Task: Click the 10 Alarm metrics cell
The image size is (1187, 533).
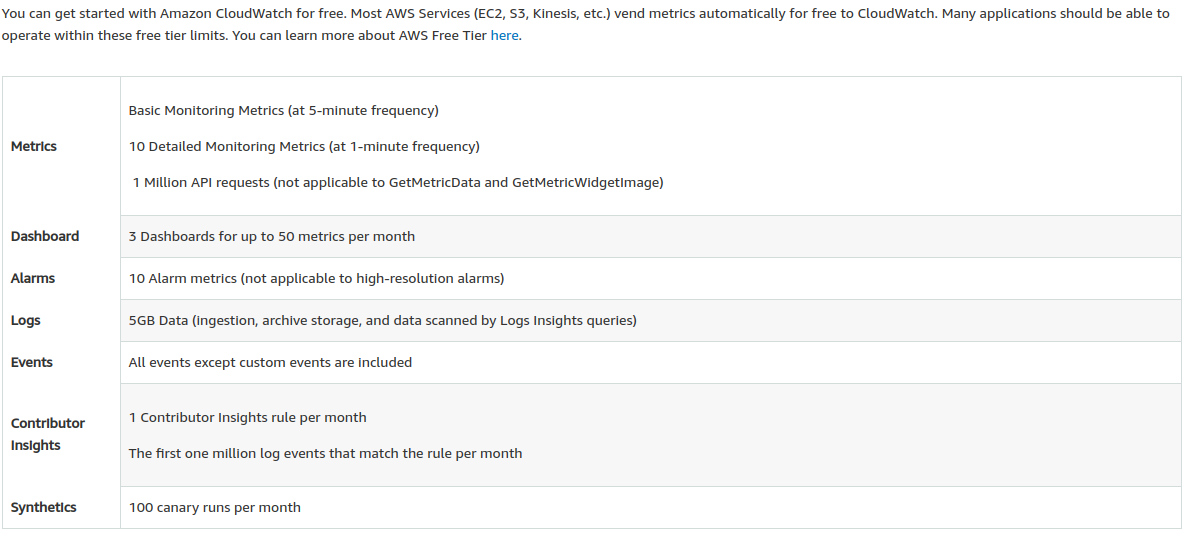Action: coord(316,278)
